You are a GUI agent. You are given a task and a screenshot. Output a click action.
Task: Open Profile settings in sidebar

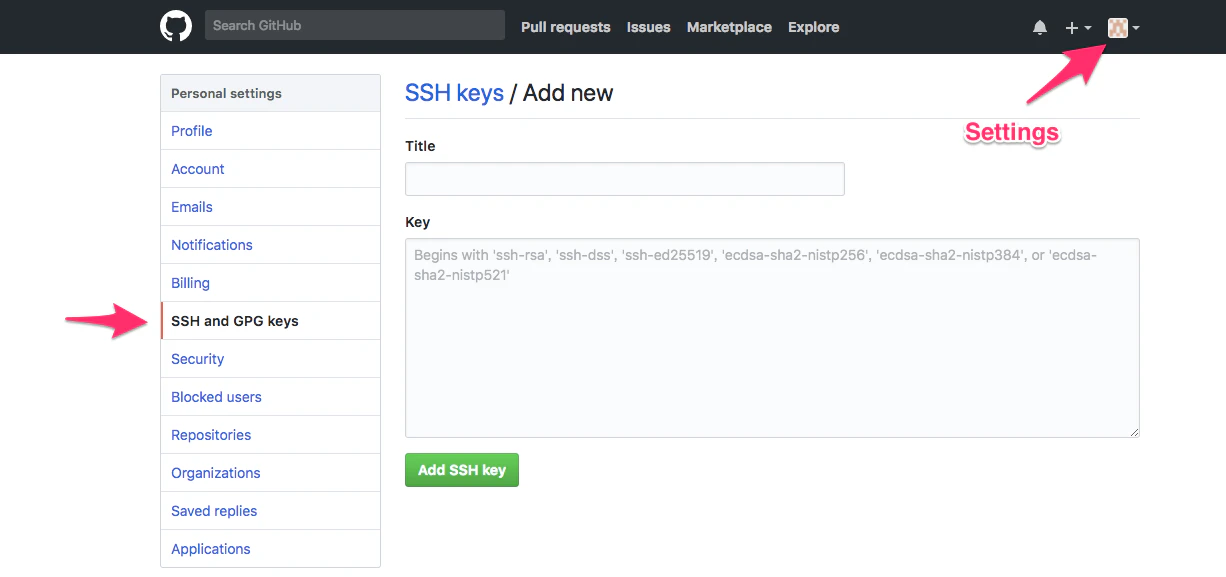[x=270, y=131]
